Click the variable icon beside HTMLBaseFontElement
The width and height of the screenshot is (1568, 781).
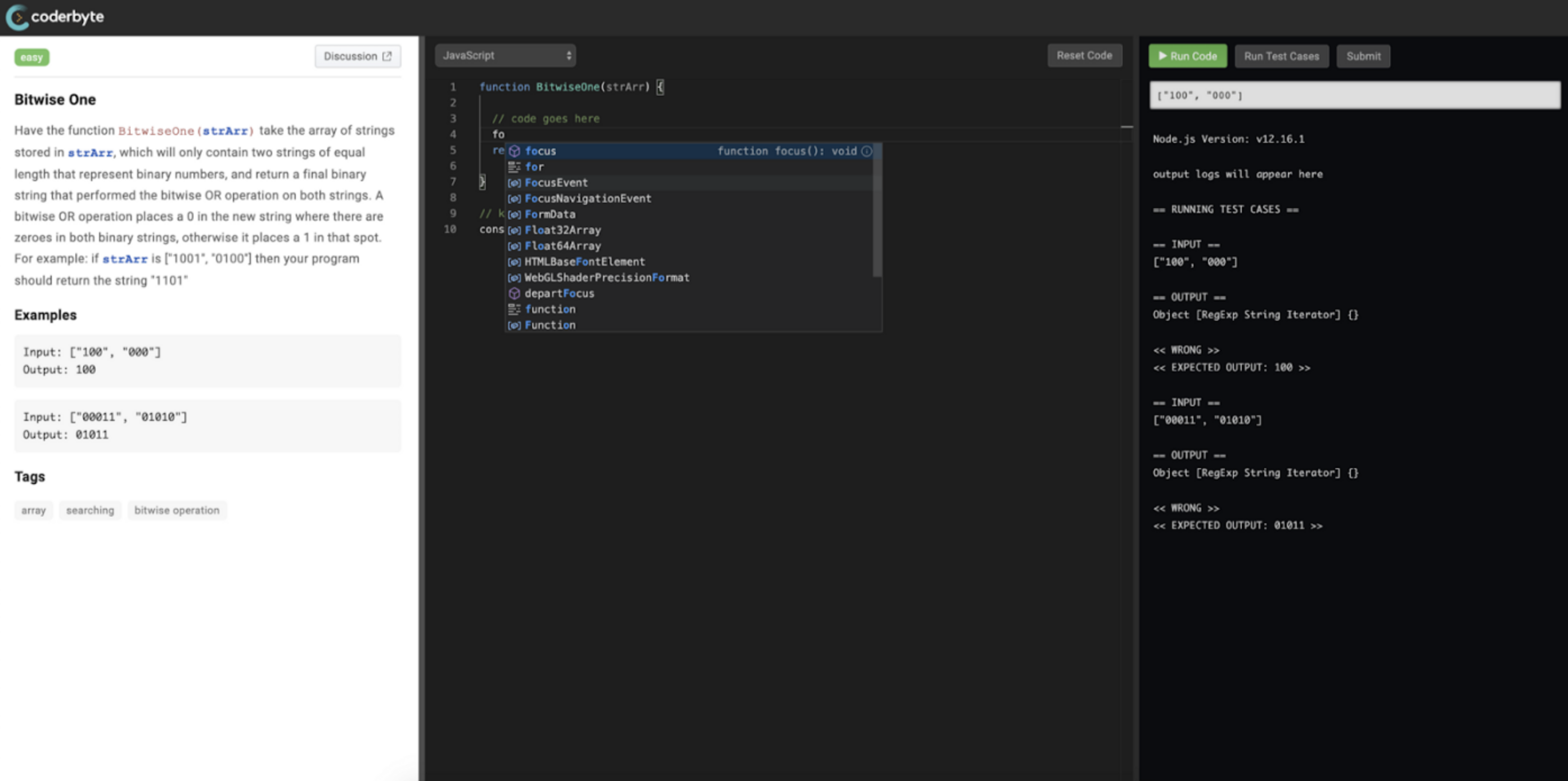click(x=515, y=262)
